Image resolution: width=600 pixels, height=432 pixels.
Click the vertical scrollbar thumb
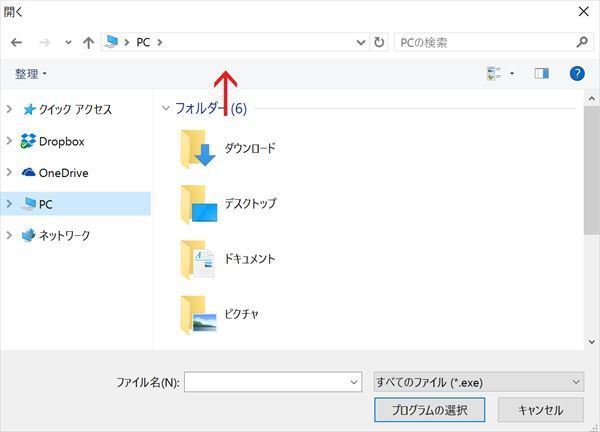(592, 170)
